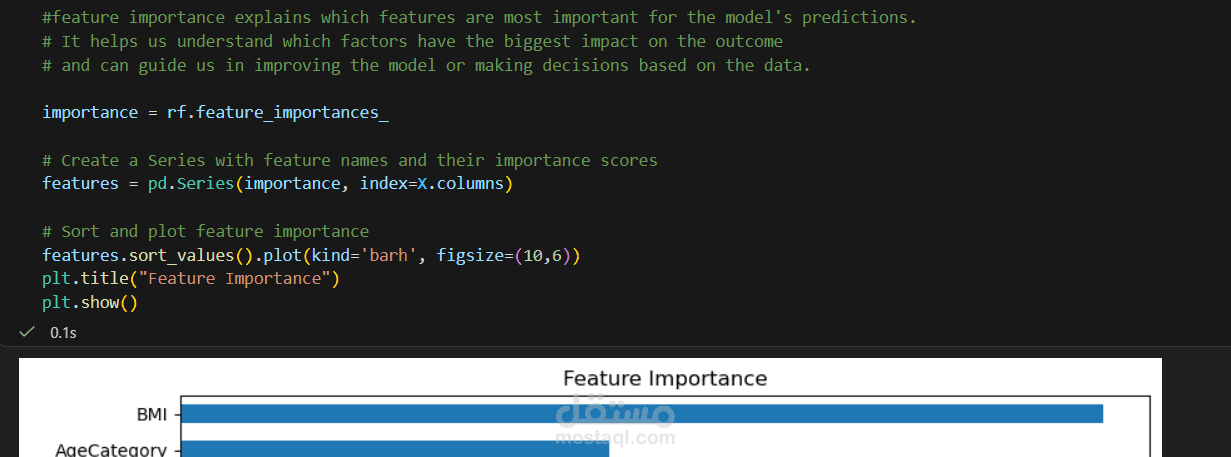Click the pd.Series call in the code
This screenshot has width=1231, height=457.
point(196,184)
